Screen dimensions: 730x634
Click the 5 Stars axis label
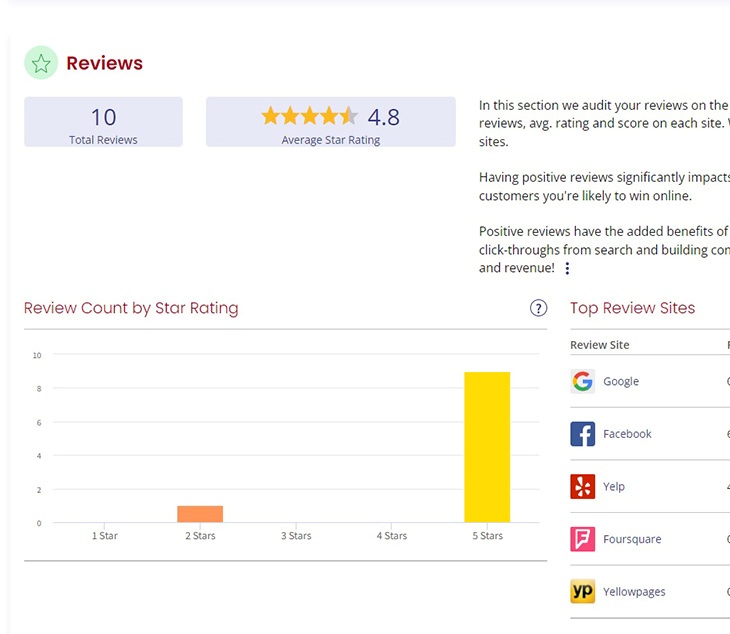tap(487, 536)
